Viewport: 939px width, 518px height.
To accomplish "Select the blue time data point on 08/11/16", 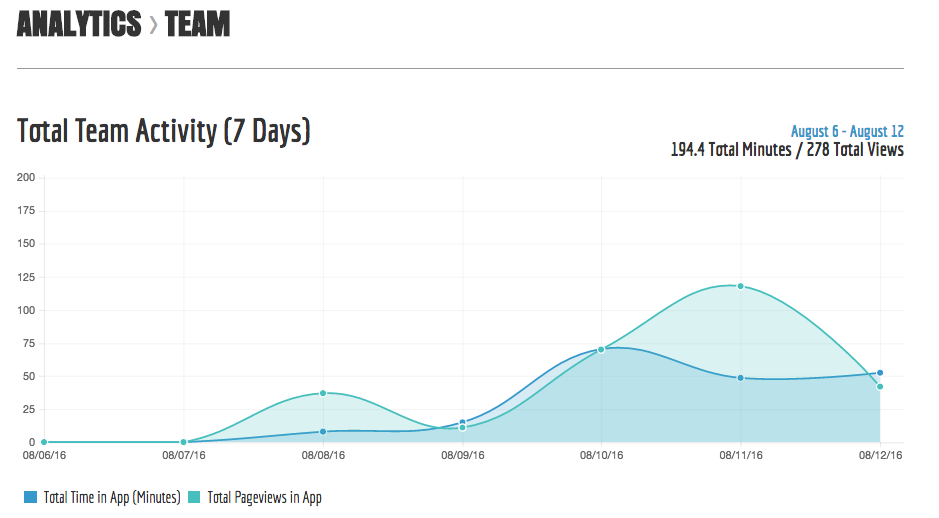I will [740, 378].
